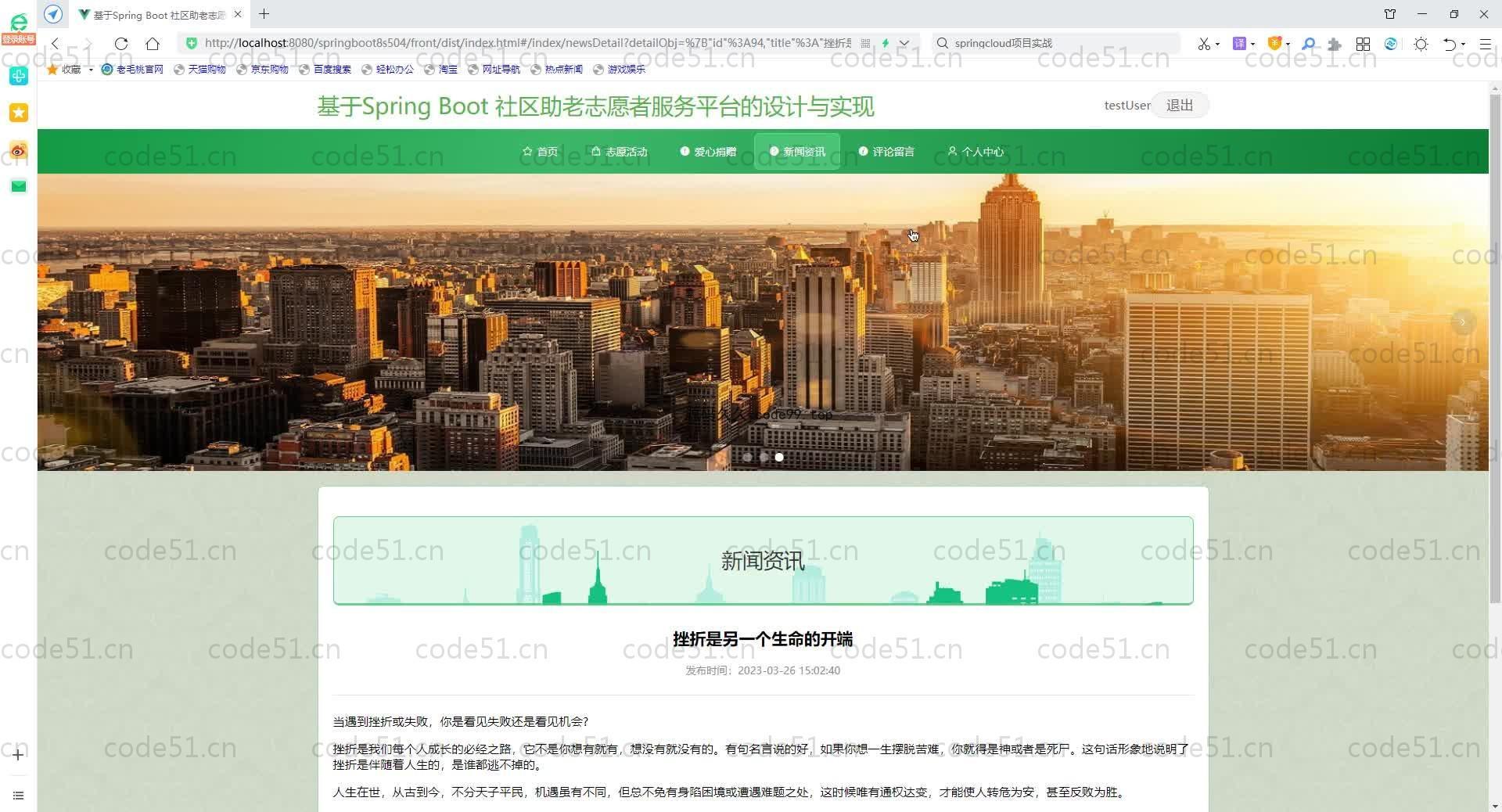This screenshot has width=1502, height=812.
Task: Click the 退出 logout button
Action: click(1180, 106)
